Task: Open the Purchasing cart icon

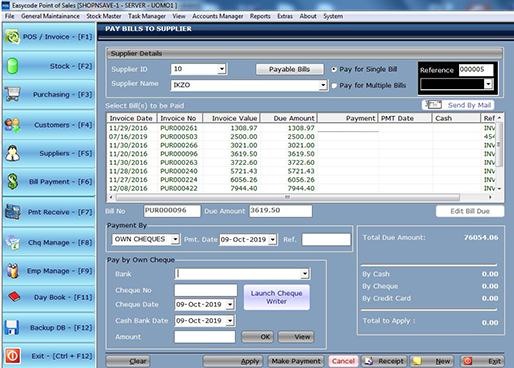Action: [13, 94]
